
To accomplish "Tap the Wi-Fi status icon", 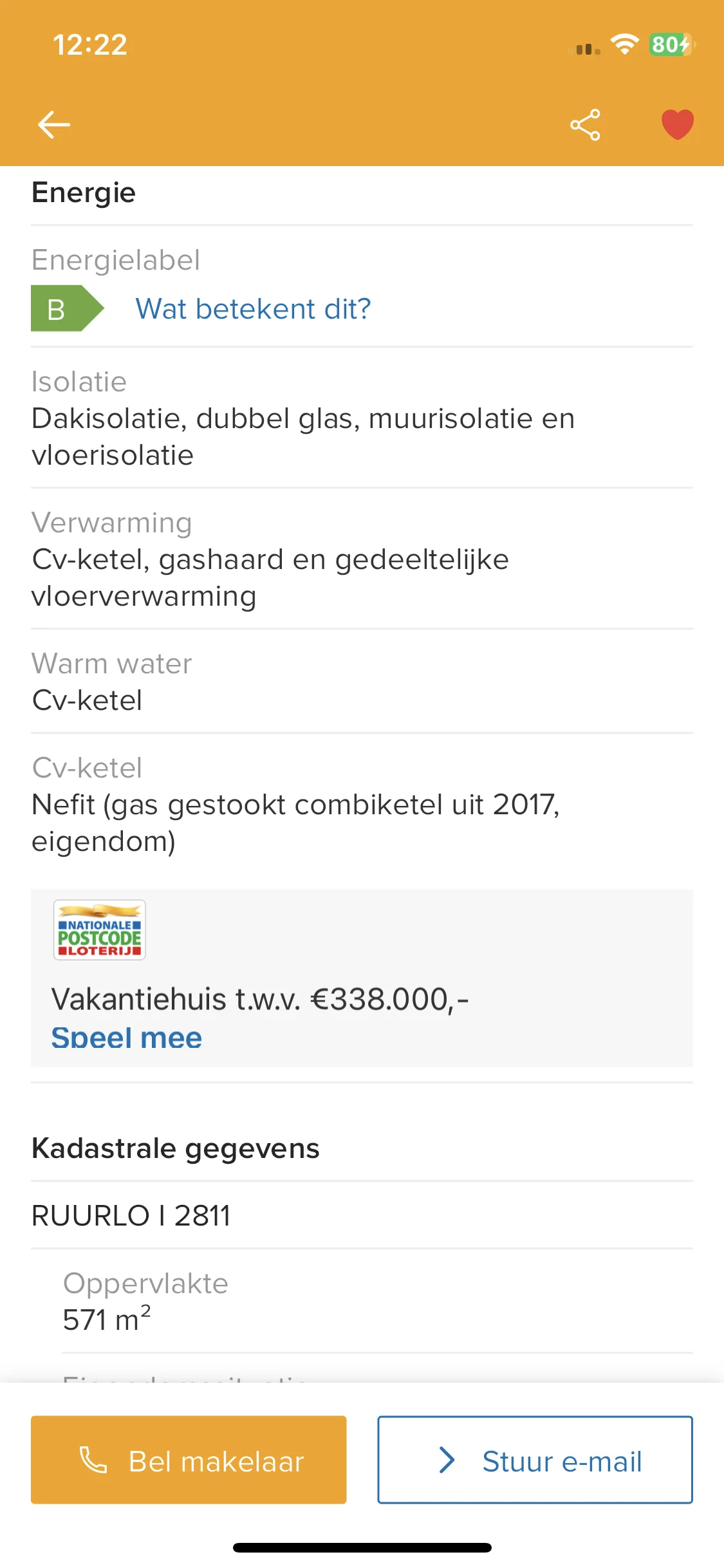I will (x=624, y=44).
